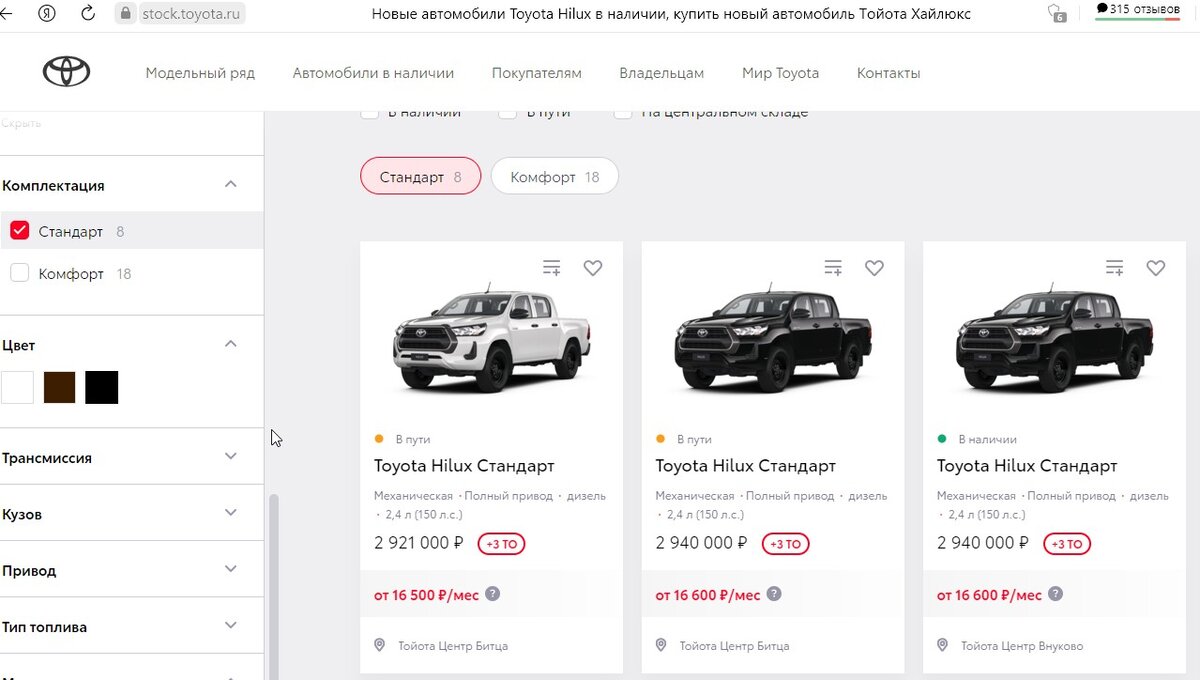This screenshot has height=680, width=1200.
Task: Select the Комфорт 18 filter chip
Action: (x=554, y=177)
